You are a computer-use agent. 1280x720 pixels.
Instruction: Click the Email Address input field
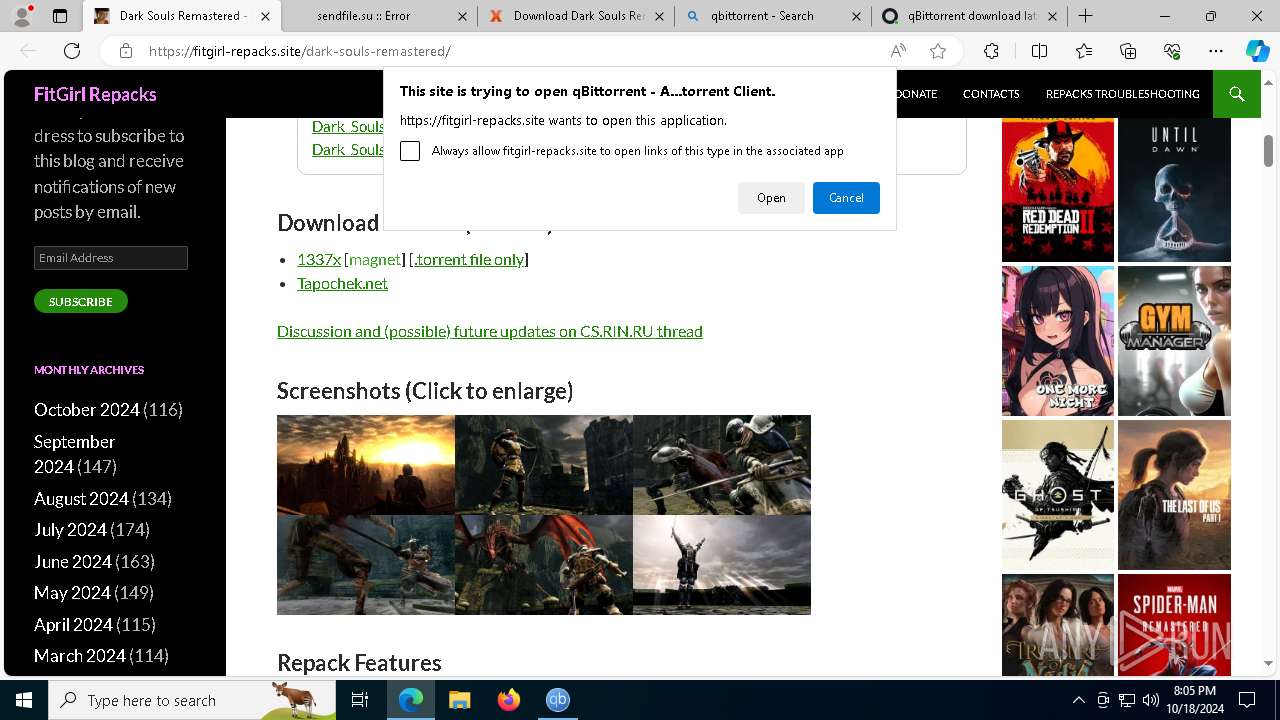coord(111,258)
